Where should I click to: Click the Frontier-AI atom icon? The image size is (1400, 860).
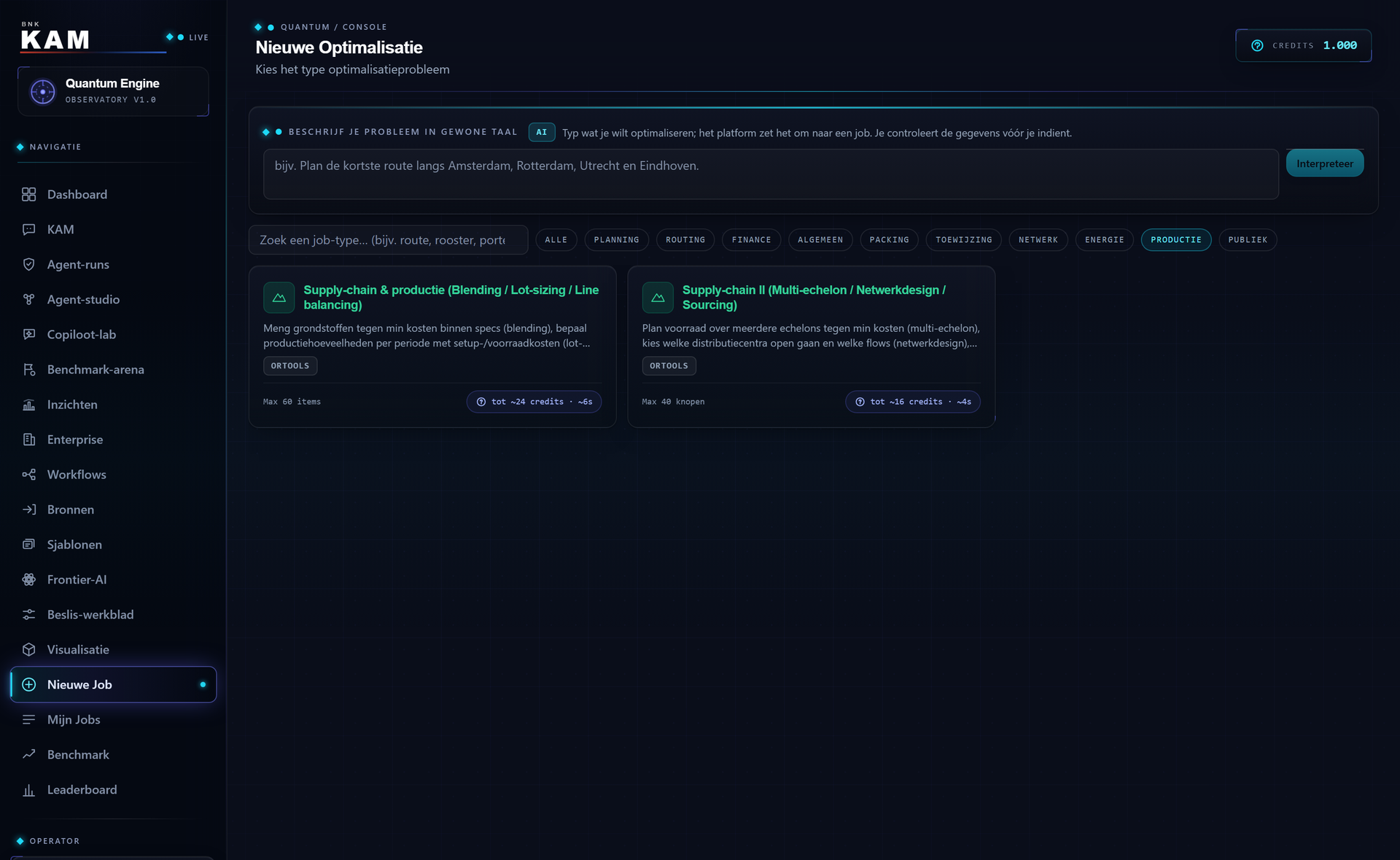28,579
